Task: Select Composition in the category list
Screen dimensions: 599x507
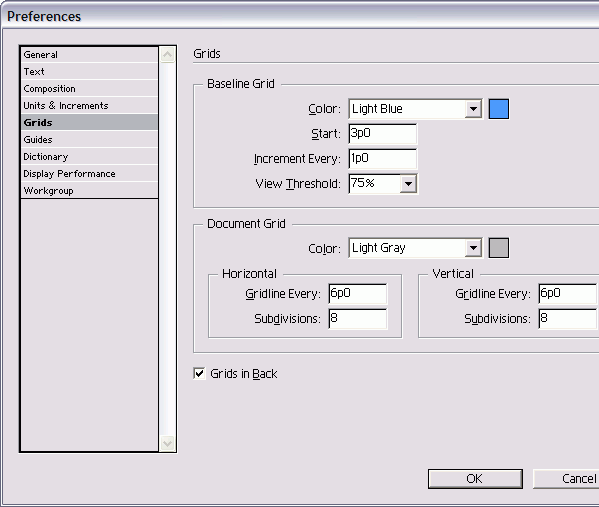Action: 89,89
